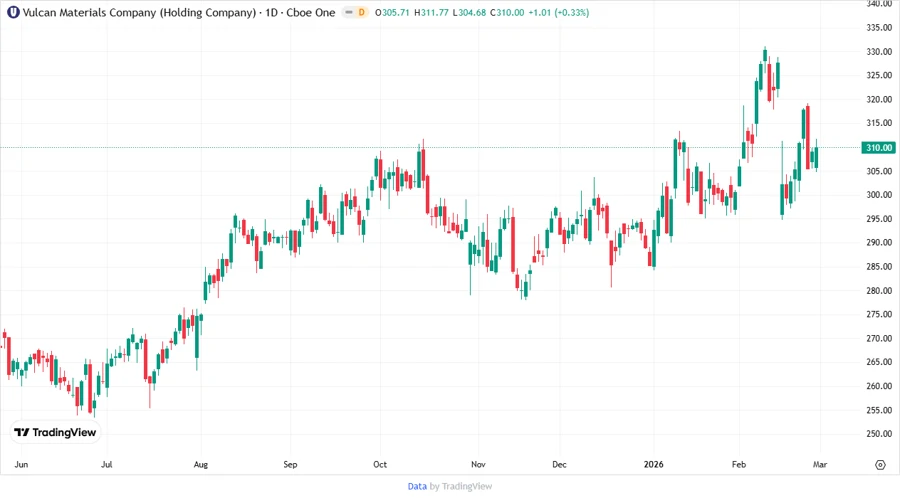Click the 250.00 price axis label
Screen dimensions: 900x498
coord(879,433)
